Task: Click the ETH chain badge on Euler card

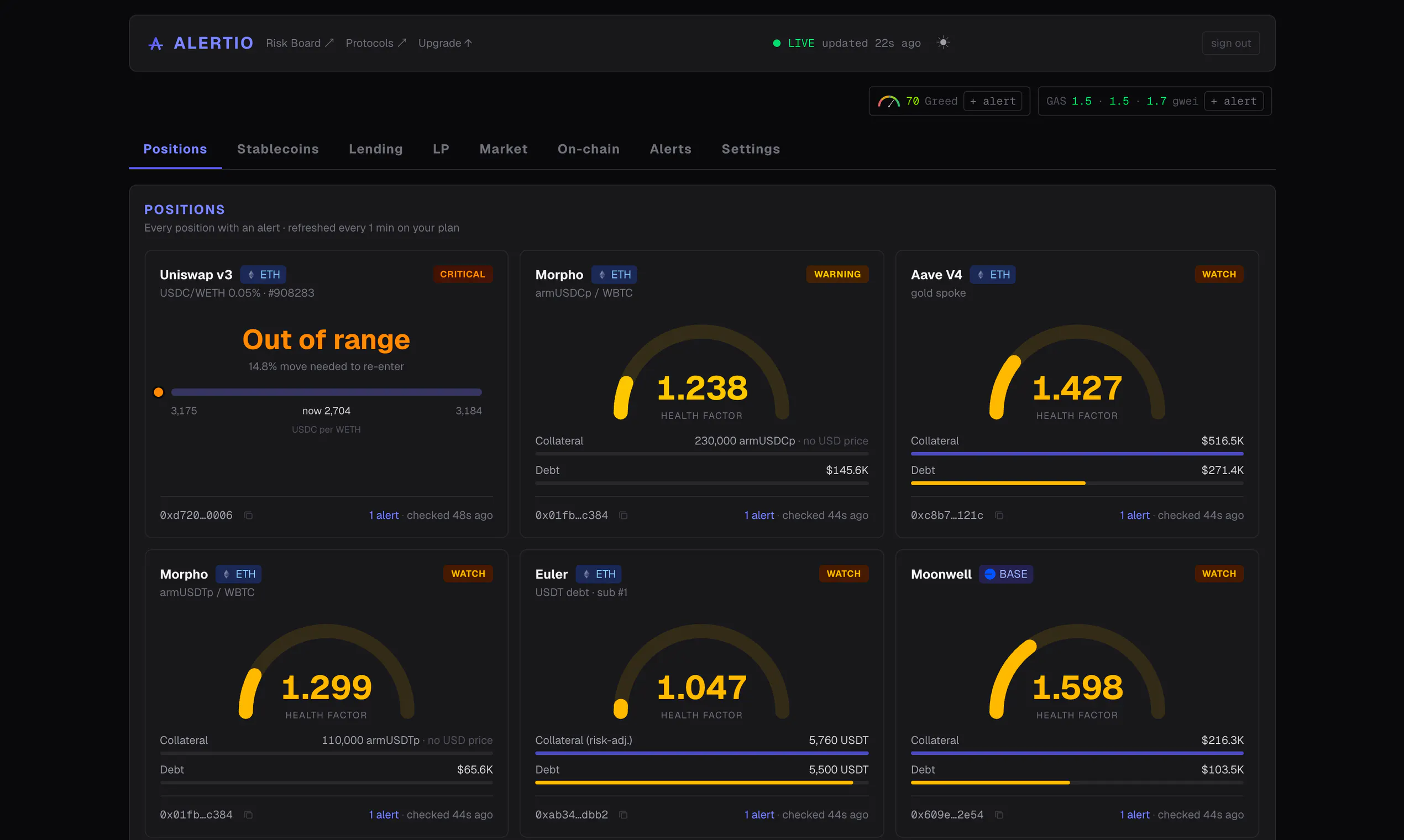Action: (x=599, y=574)
